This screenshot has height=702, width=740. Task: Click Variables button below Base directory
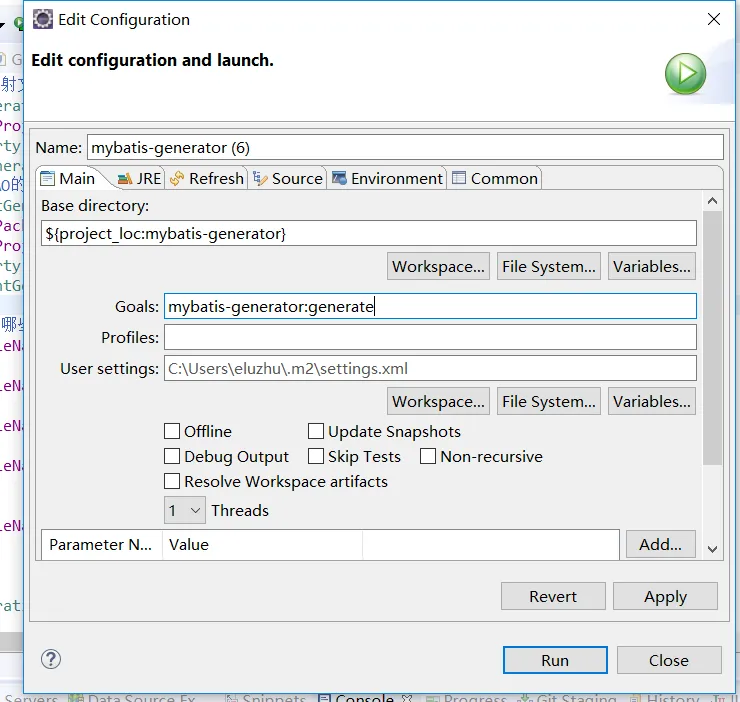pos(651,266)
